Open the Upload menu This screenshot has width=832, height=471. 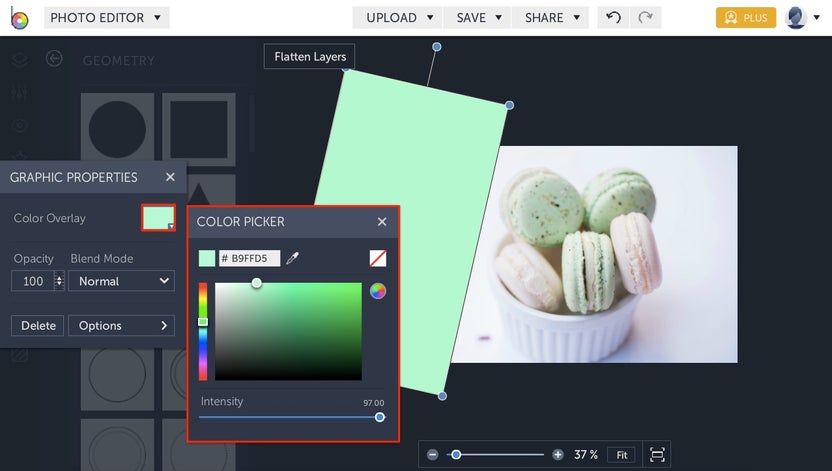click(x=397, y=18)
